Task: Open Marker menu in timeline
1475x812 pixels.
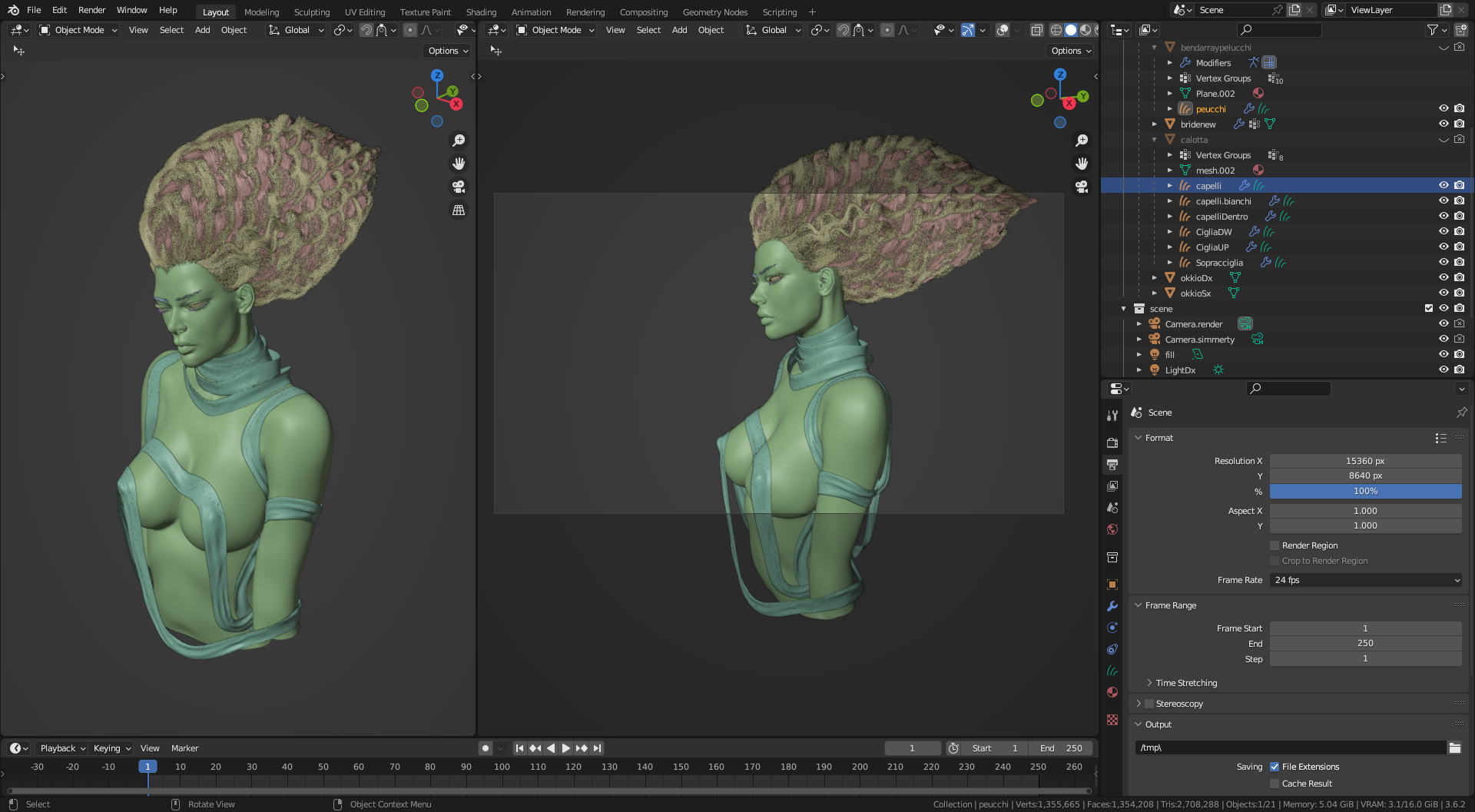Action: coord(184,748)
